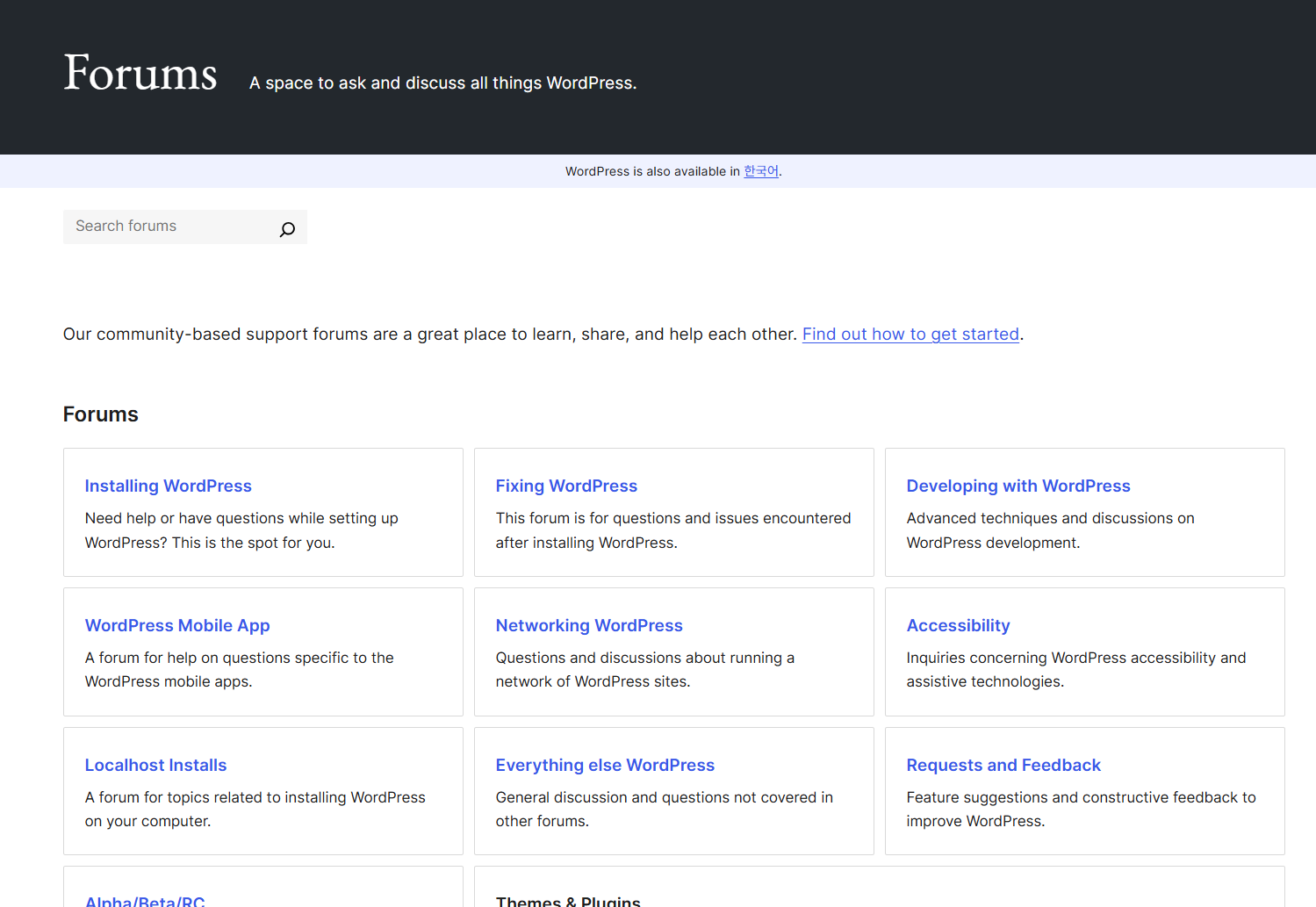Click 'WordPress is also available in' notice text
The image size is (1316, 907).
pyautogui.click(x=652, y=171)
